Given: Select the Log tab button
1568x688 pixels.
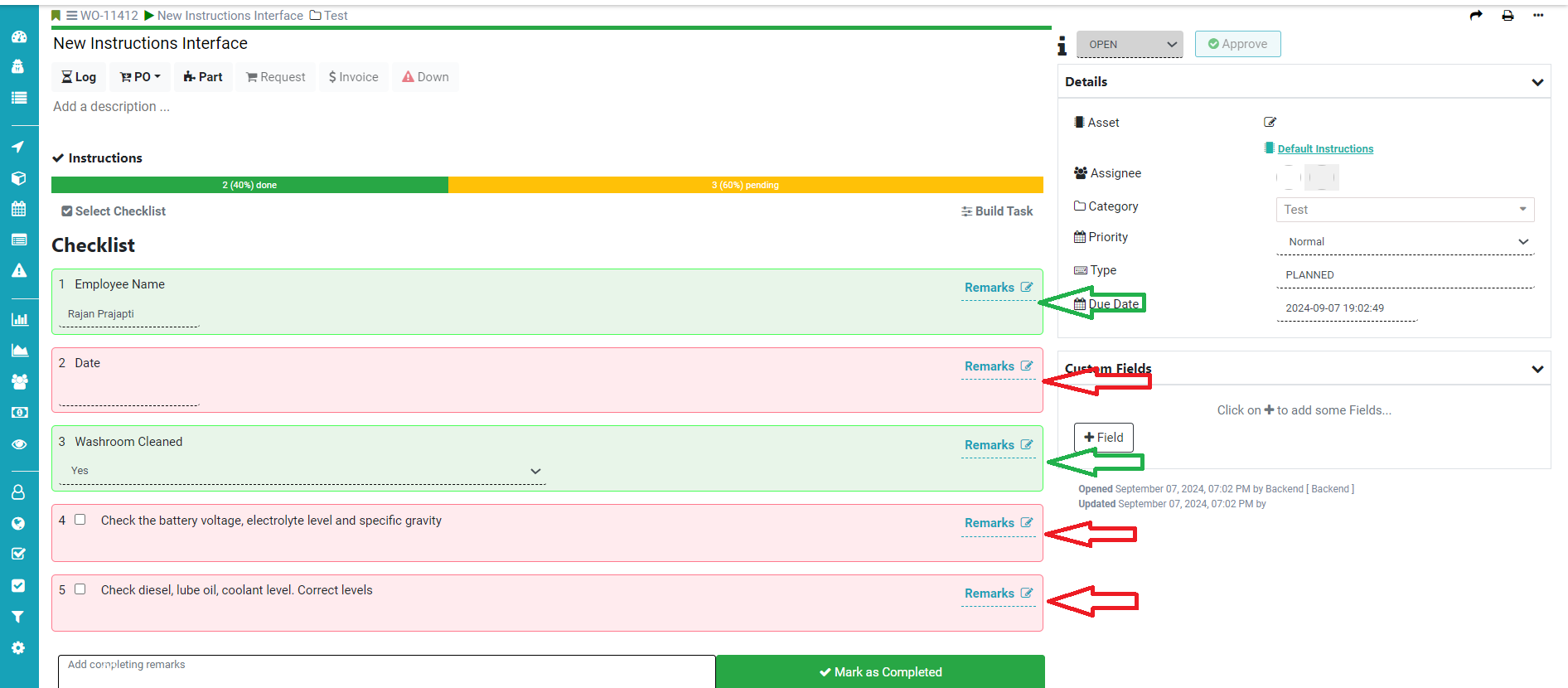Looking at the screenshot, I should [x=79, y=77].
